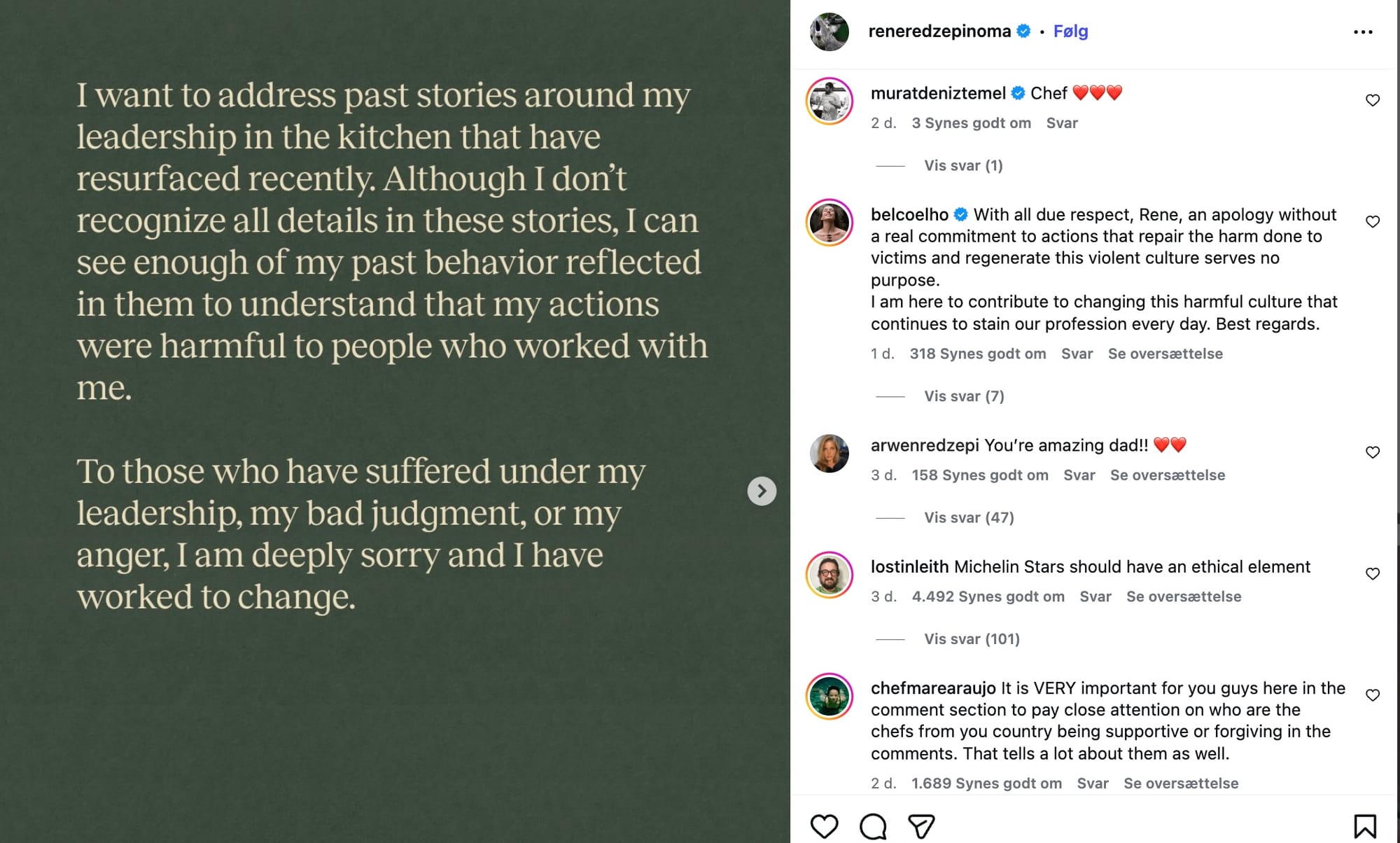
Task: Translate belcoelho's comment with Se oversættelse
Action: coord(1165,354)
